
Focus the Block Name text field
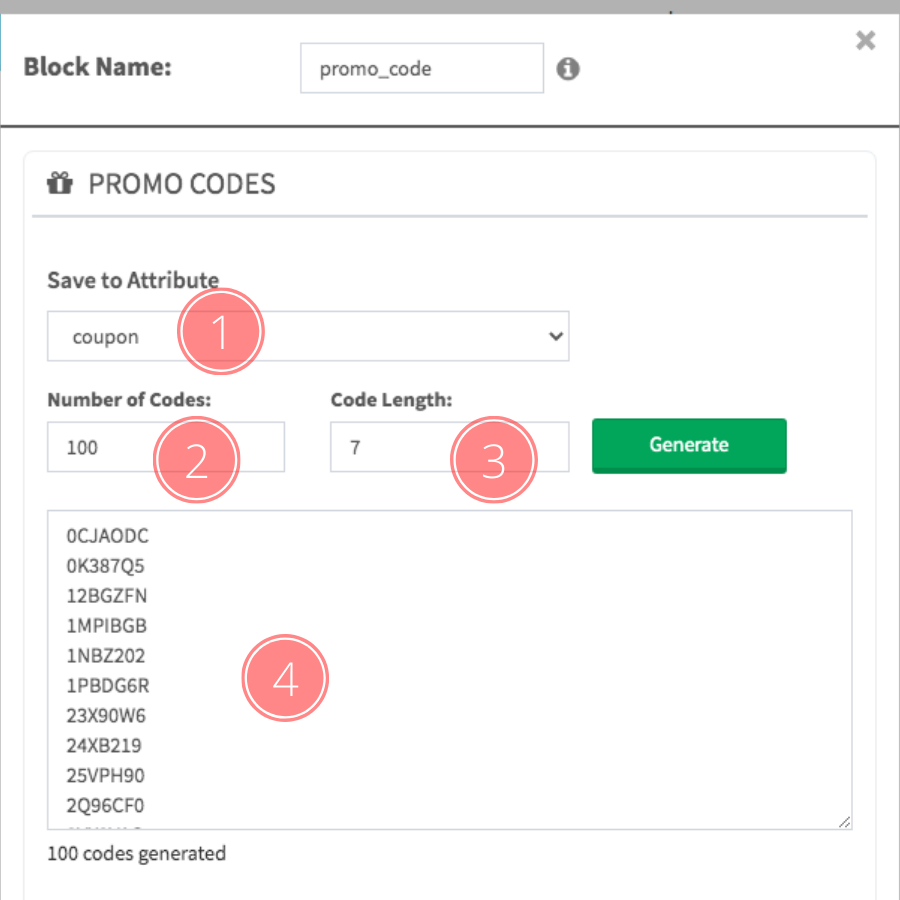tap(421, 69)
